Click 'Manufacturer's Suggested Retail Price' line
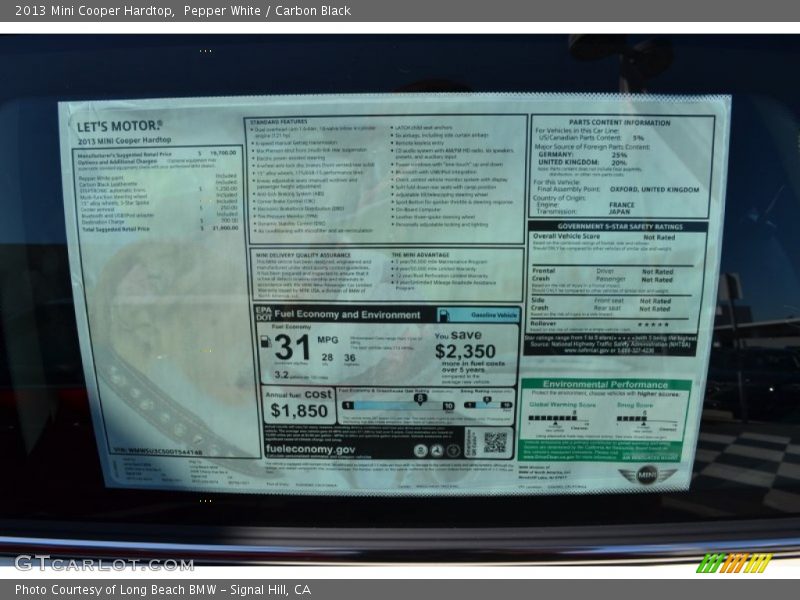This screenshot has height=600, width=800. pyautogui.click(x=157, y=154)
